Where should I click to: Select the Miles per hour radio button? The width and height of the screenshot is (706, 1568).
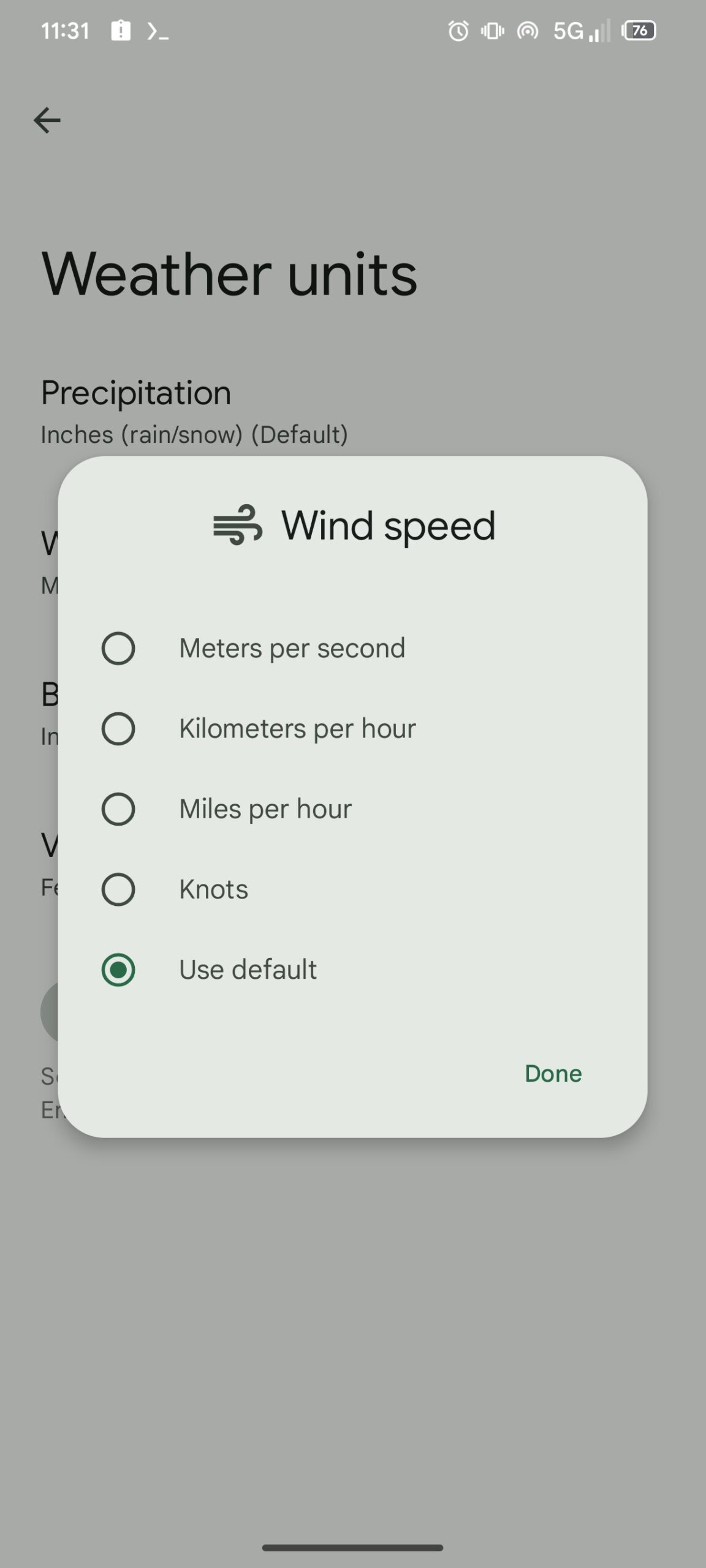pos(118,809)
